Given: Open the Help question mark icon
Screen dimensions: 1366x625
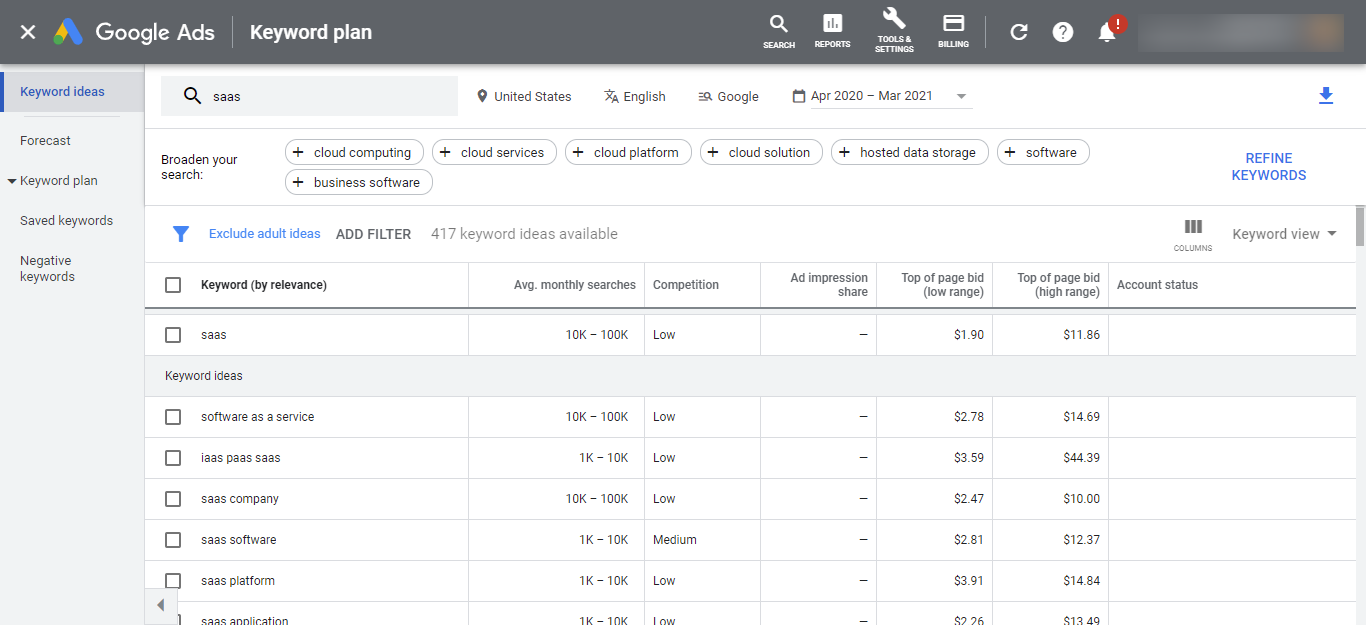Looking at the screenshot, I should click(1063, 32).
